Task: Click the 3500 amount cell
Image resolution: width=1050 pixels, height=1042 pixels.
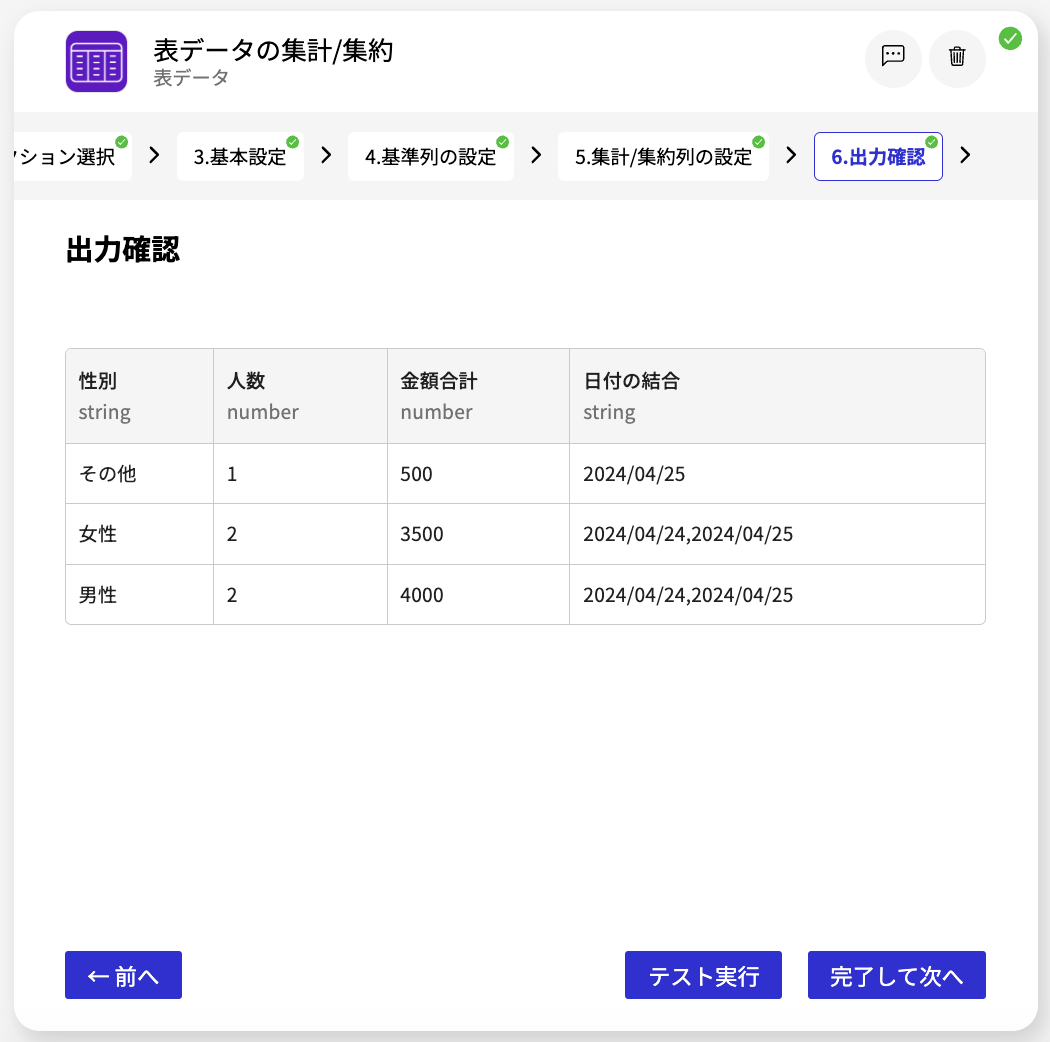Action: coord(478,534)
